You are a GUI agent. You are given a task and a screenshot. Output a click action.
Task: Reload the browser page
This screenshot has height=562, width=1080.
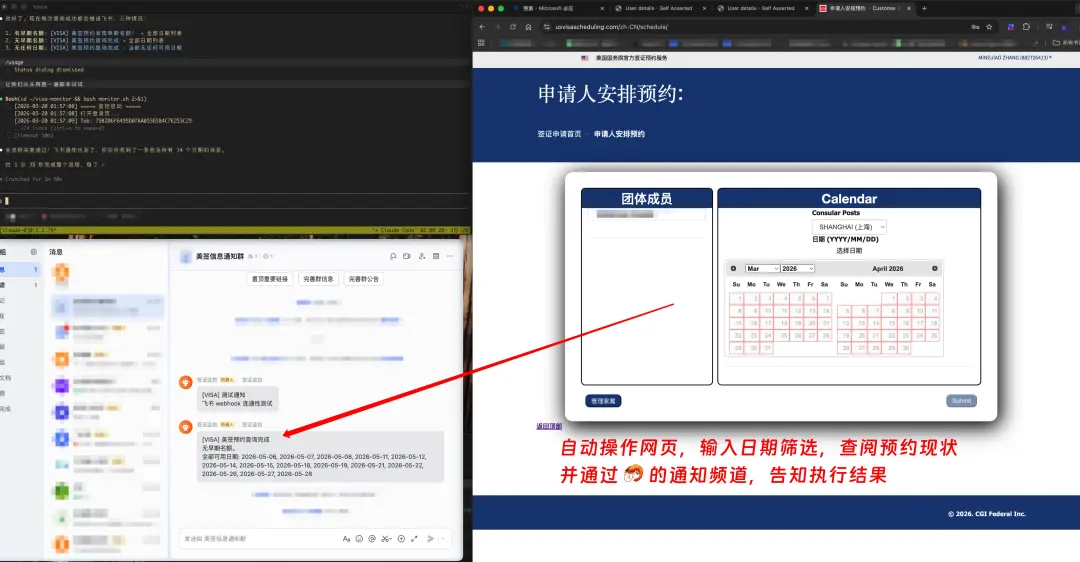(512, 27)
